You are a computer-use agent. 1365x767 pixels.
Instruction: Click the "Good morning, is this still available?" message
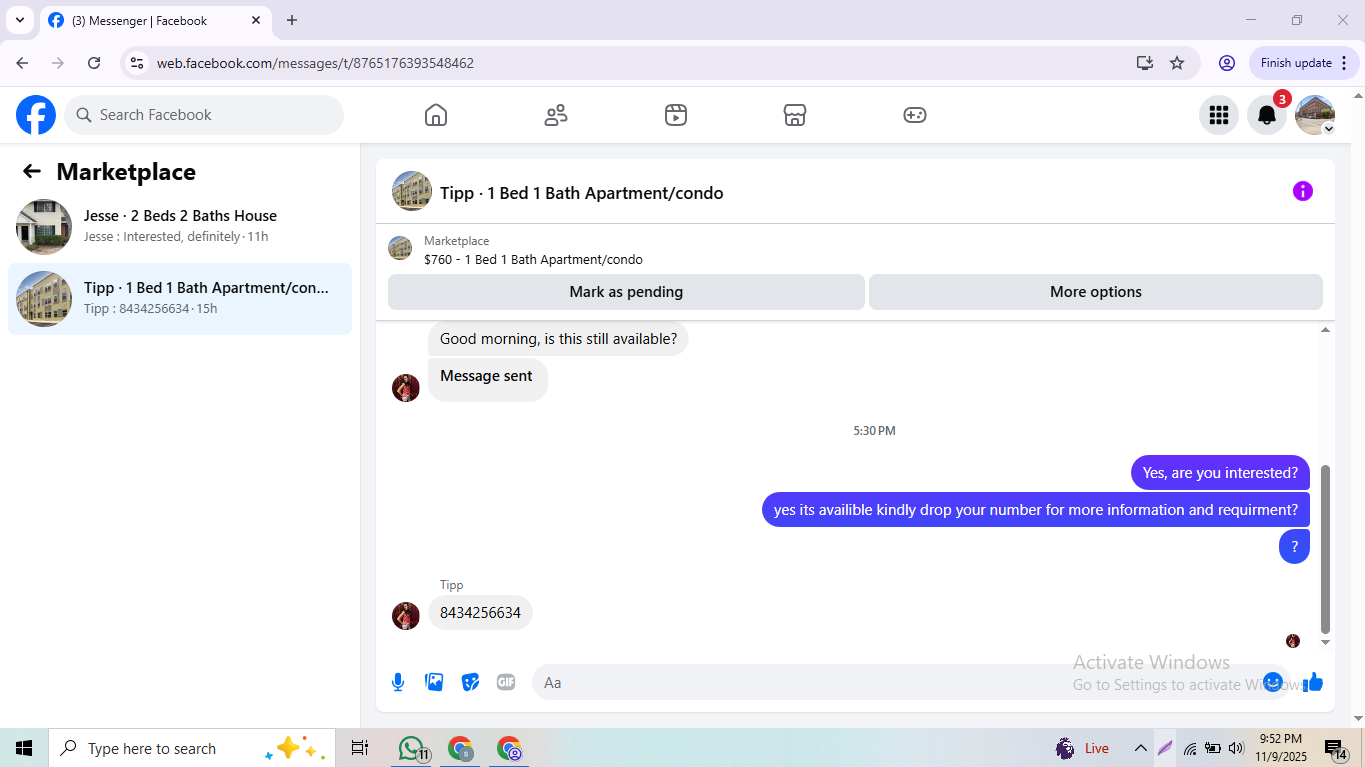tap(558, 339)
